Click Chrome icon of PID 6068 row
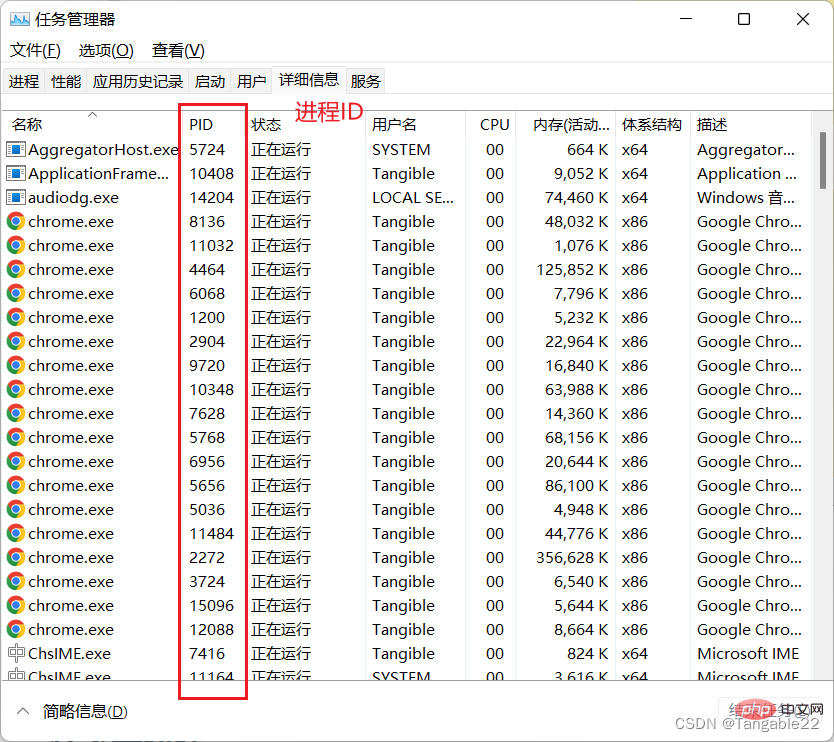 tap(16, 293)
